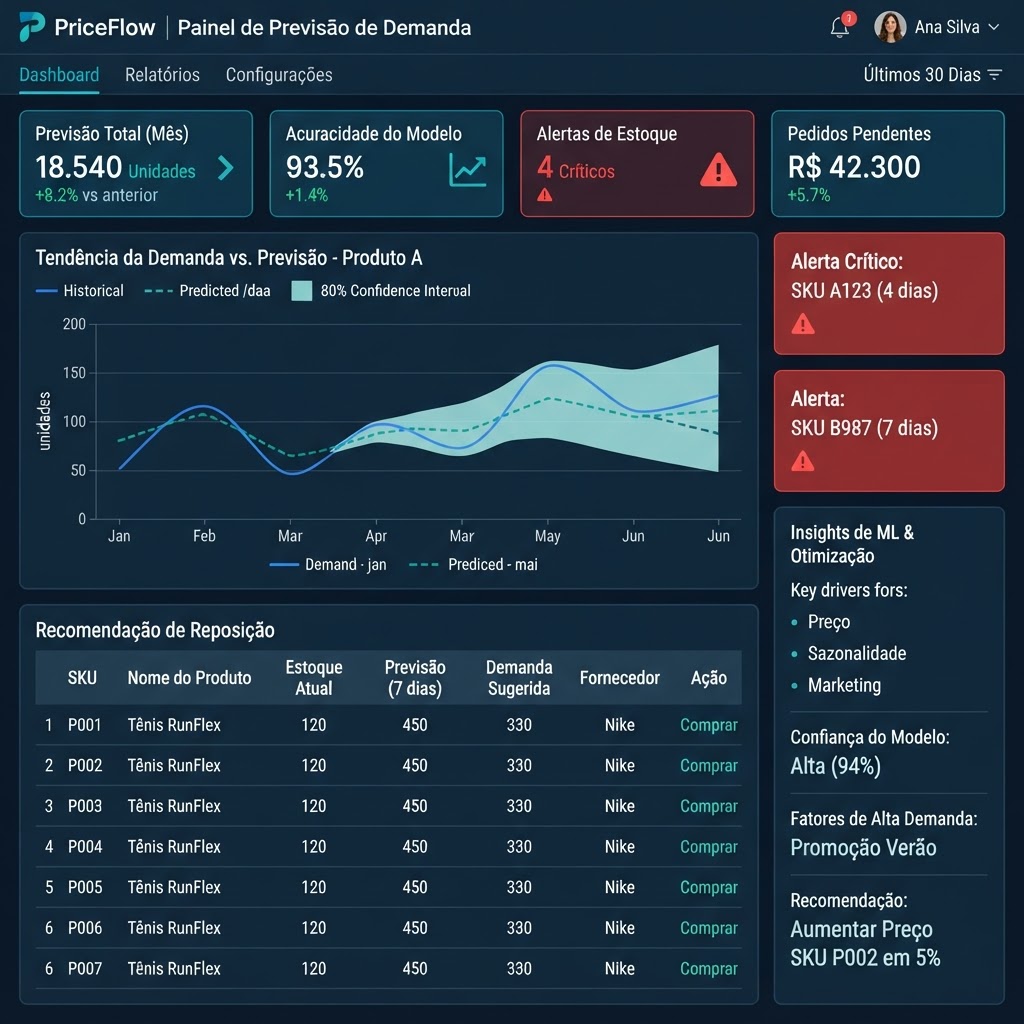Click the arrow in Previsão Total card
This screenshot has height=1024, width=1024.
tap(226, 168)
